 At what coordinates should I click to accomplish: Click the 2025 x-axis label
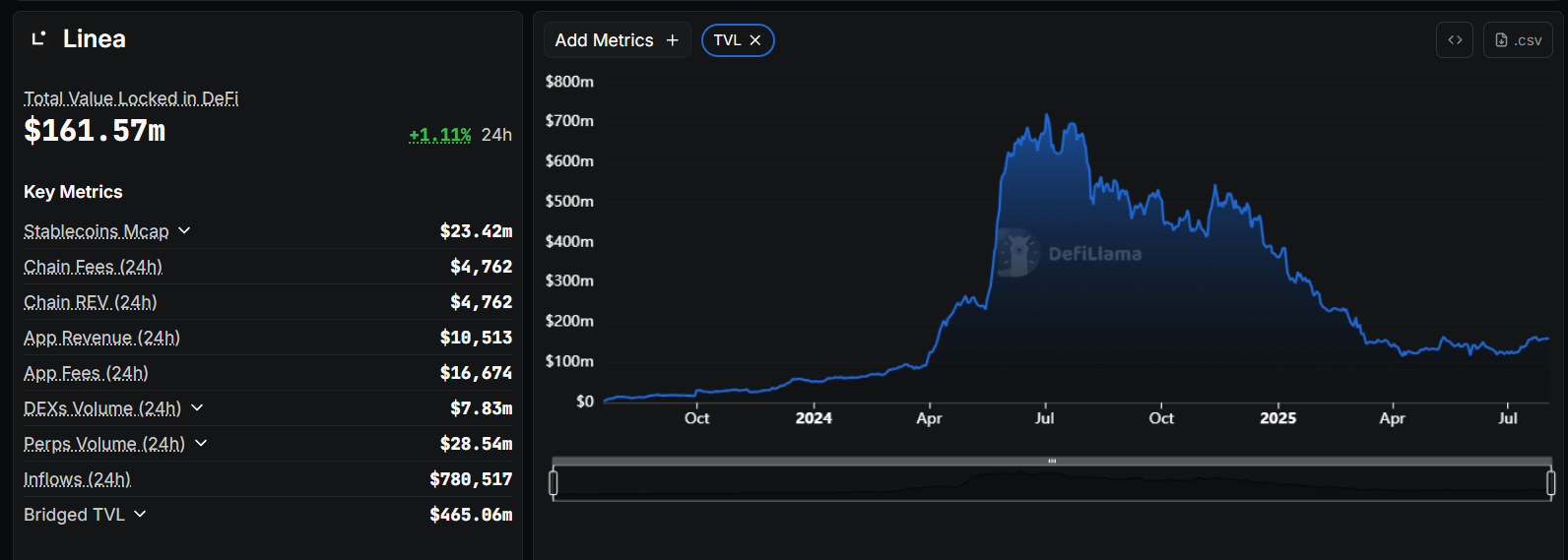coord(1278,418)
